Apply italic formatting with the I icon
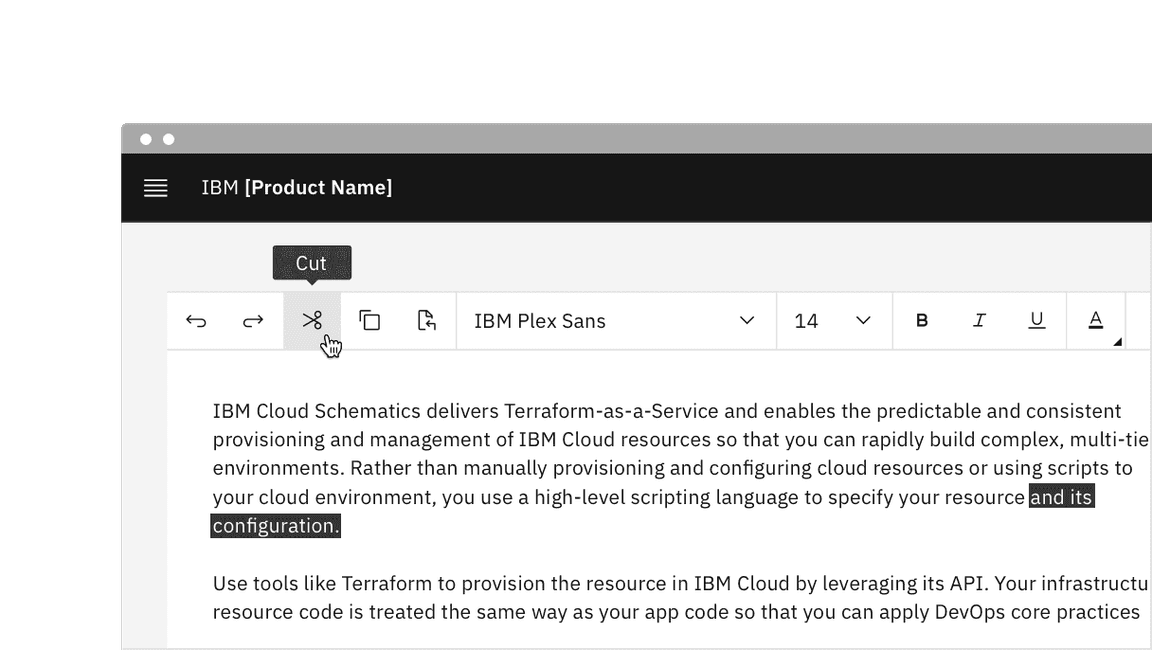 979,320
